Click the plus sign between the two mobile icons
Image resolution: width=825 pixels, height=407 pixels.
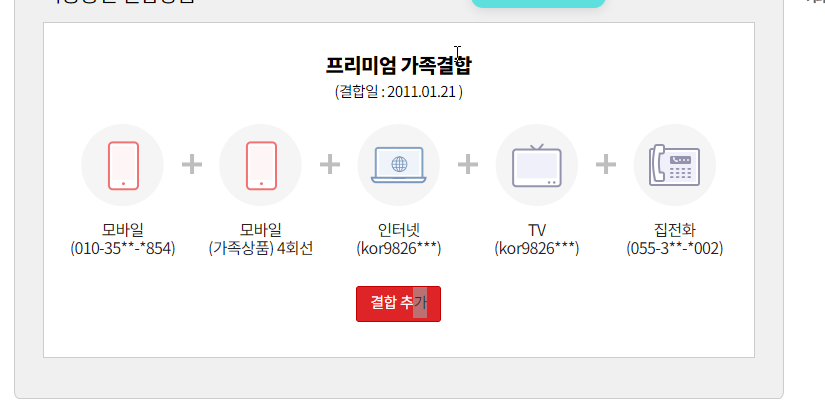click(x=192, y=165)
